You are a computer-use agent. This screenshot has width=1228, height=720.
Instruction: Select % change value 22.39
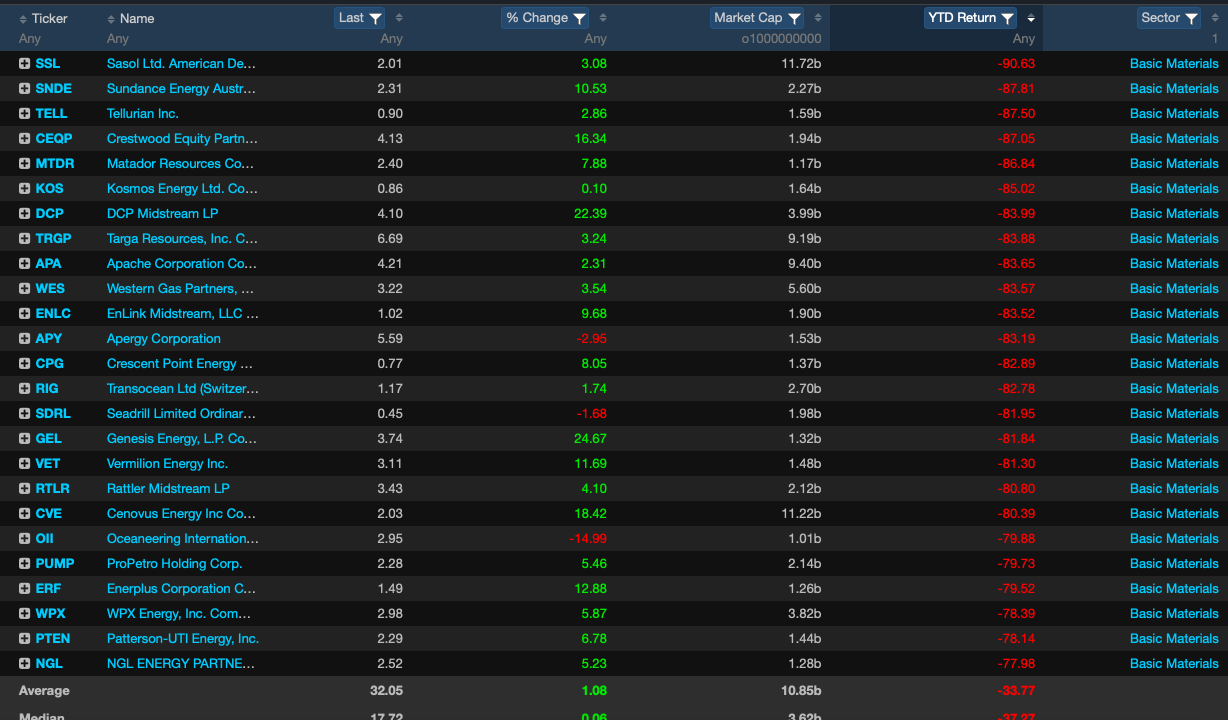tap(590, 213)
